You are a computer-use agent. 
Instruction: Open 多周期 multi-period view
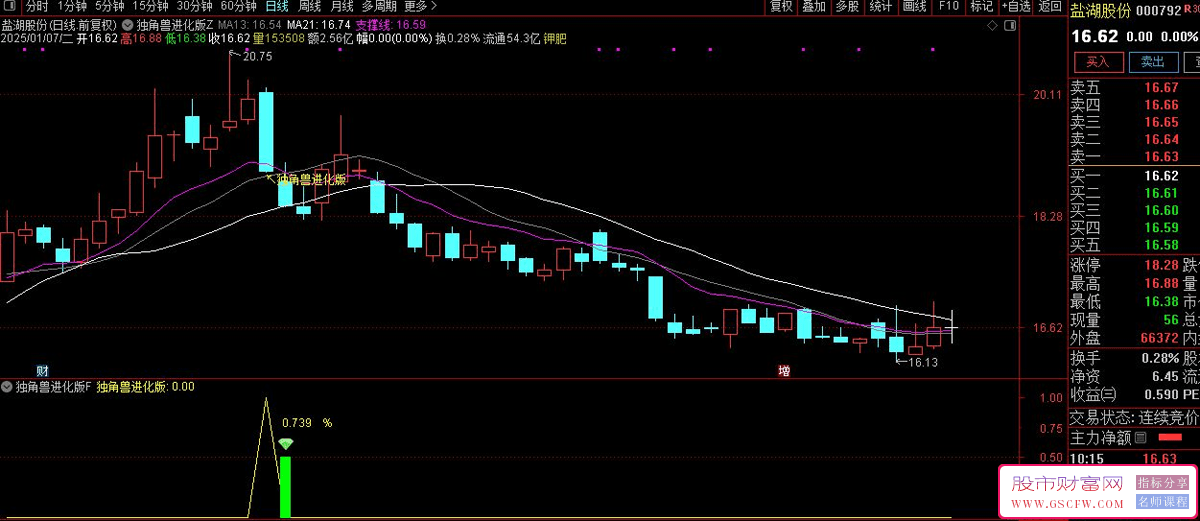point(379,6)
